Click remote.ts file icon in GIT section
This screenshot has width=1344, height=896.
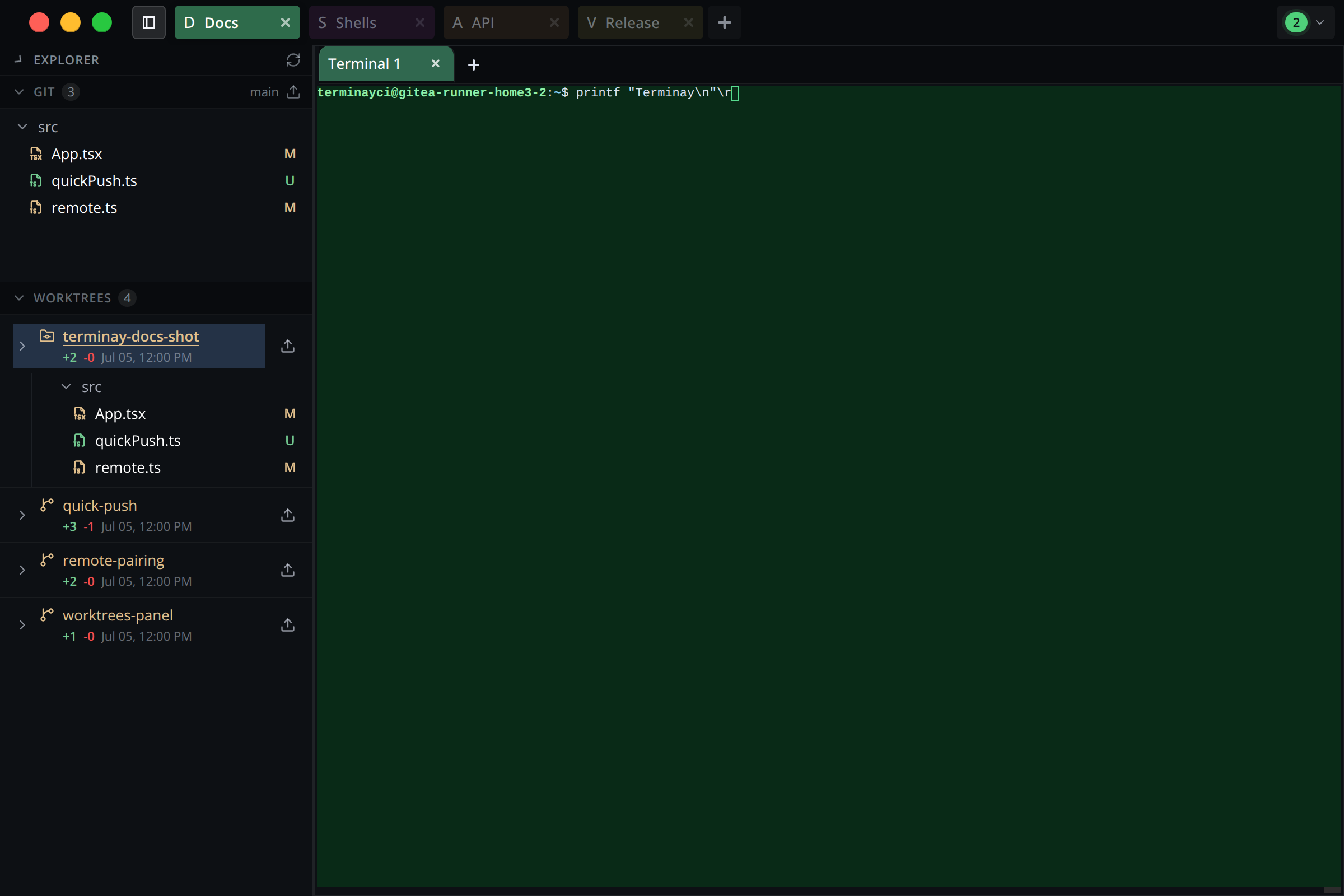tap(36, 207)
